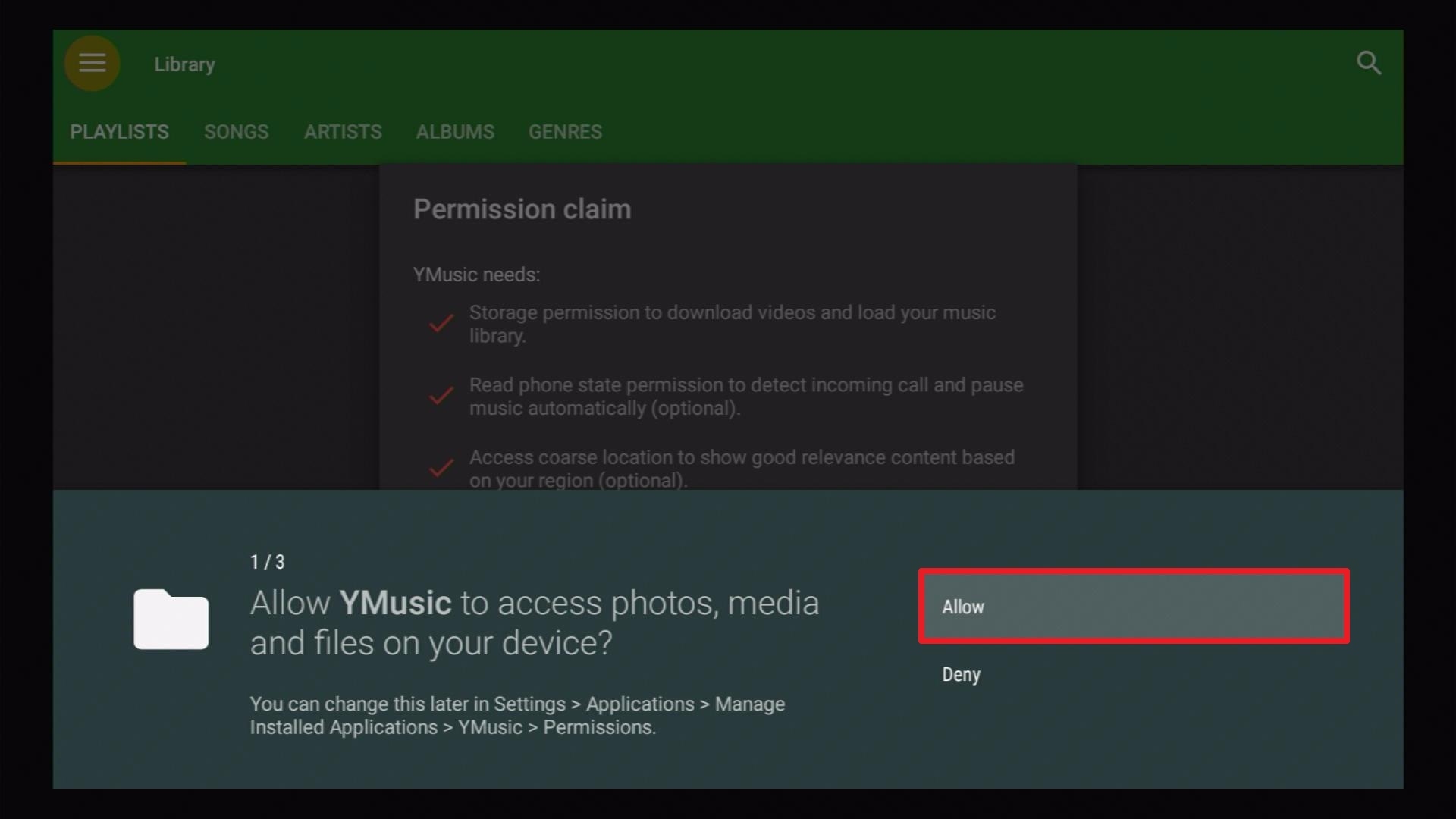Click the Permission claim heading
The image size is (1456, 819).
(x=522, y=209)
